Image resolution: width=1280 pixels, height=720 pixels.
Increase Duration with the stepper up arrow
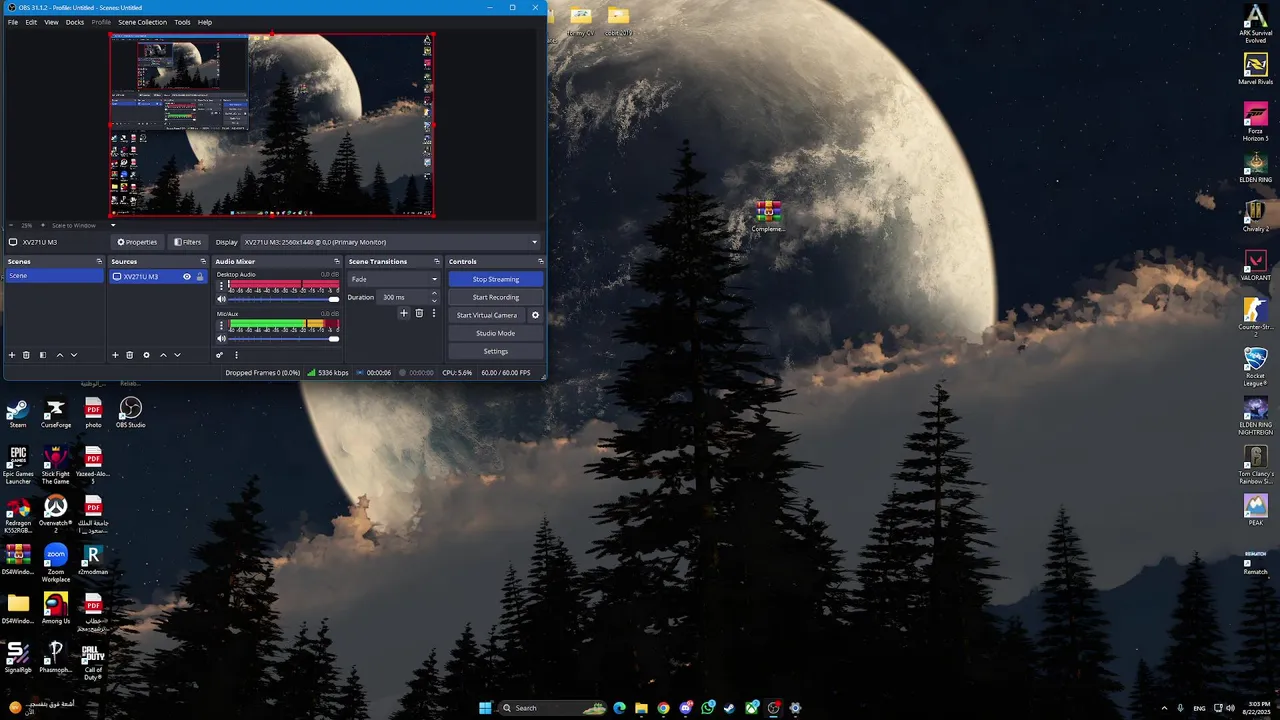[x=434, y=294]
